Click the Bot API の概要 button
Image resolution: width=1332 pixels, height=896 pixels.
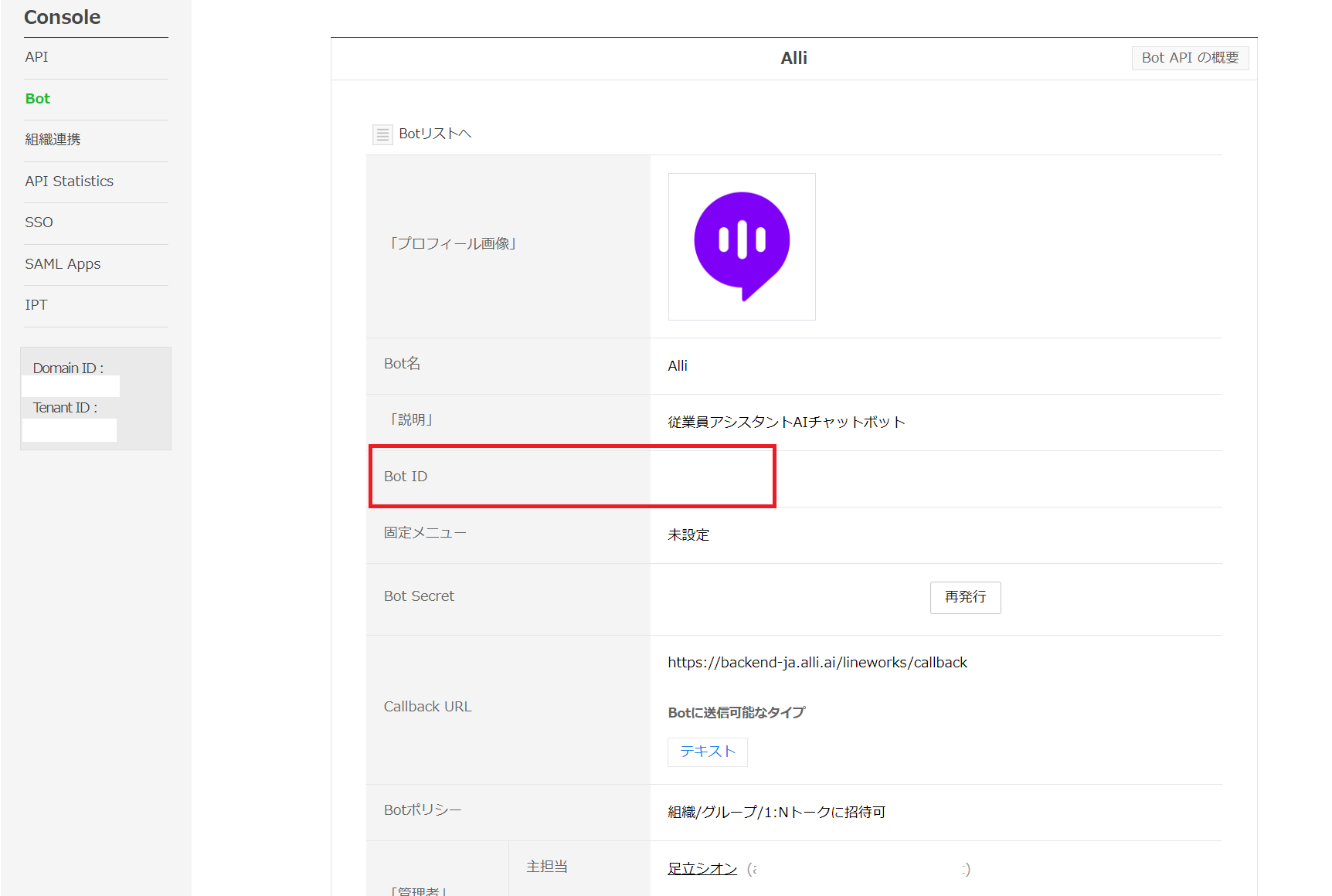point(1190,58)
